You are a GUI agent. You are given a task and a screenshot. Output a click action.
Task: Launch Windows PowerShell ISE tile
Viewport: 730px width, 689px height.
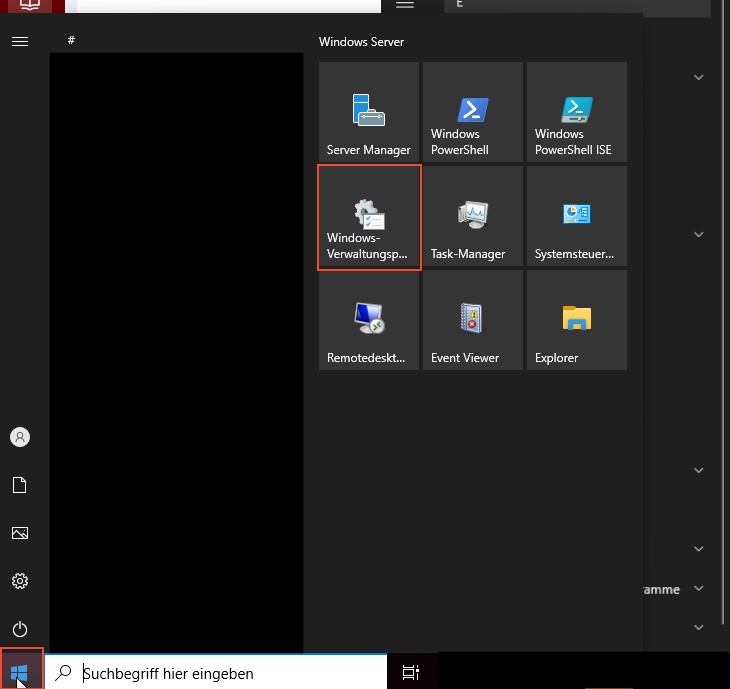coord(577,112)
